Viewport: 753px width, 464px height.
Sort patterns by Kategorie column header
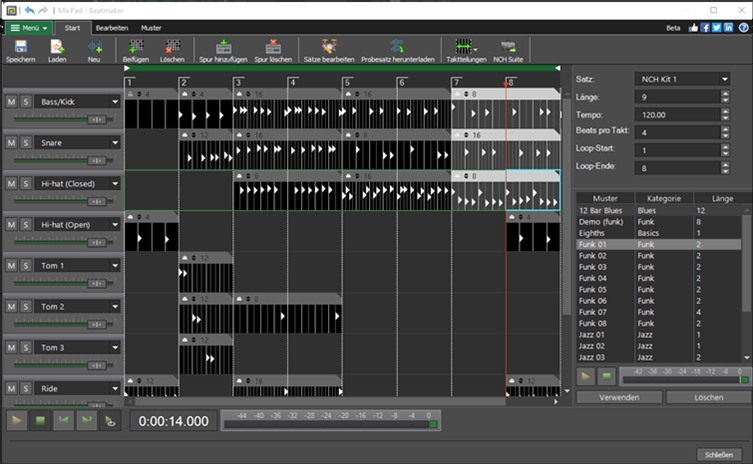[664, 198]
